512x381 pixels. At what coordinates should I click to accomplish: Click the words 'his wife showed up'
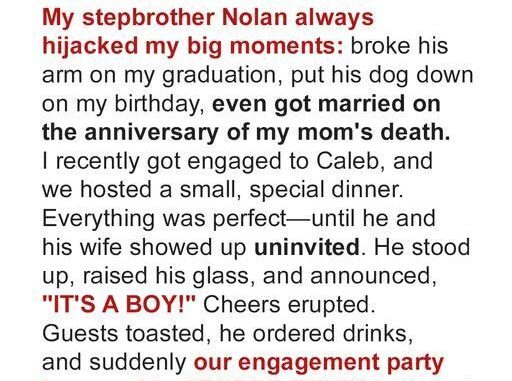click(144, 247)
